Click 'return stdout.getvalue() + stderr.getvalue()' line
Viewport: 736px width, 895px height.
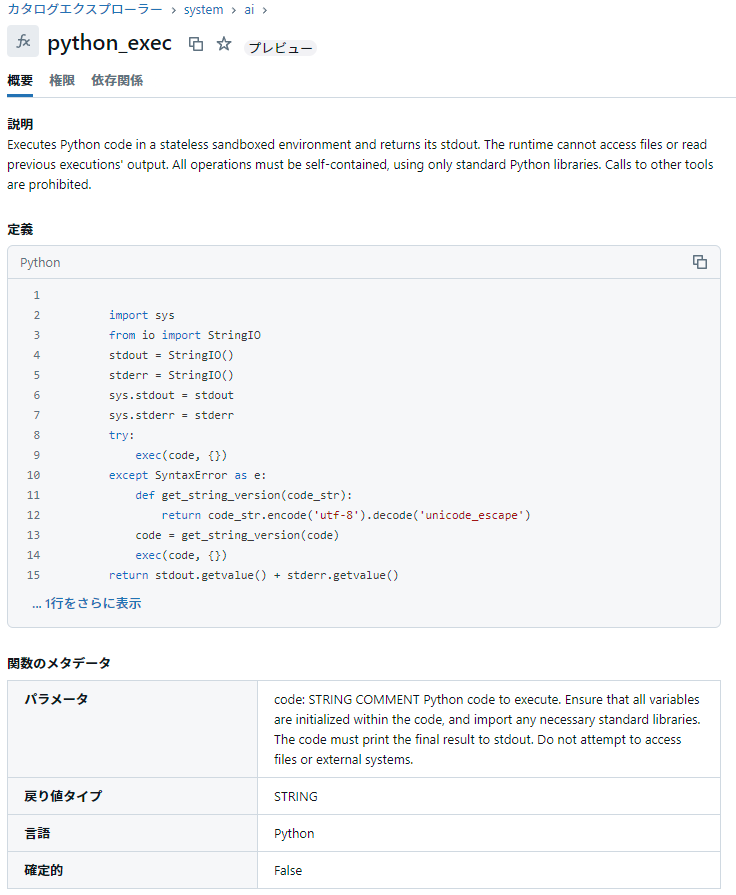[x=254, y=575]
